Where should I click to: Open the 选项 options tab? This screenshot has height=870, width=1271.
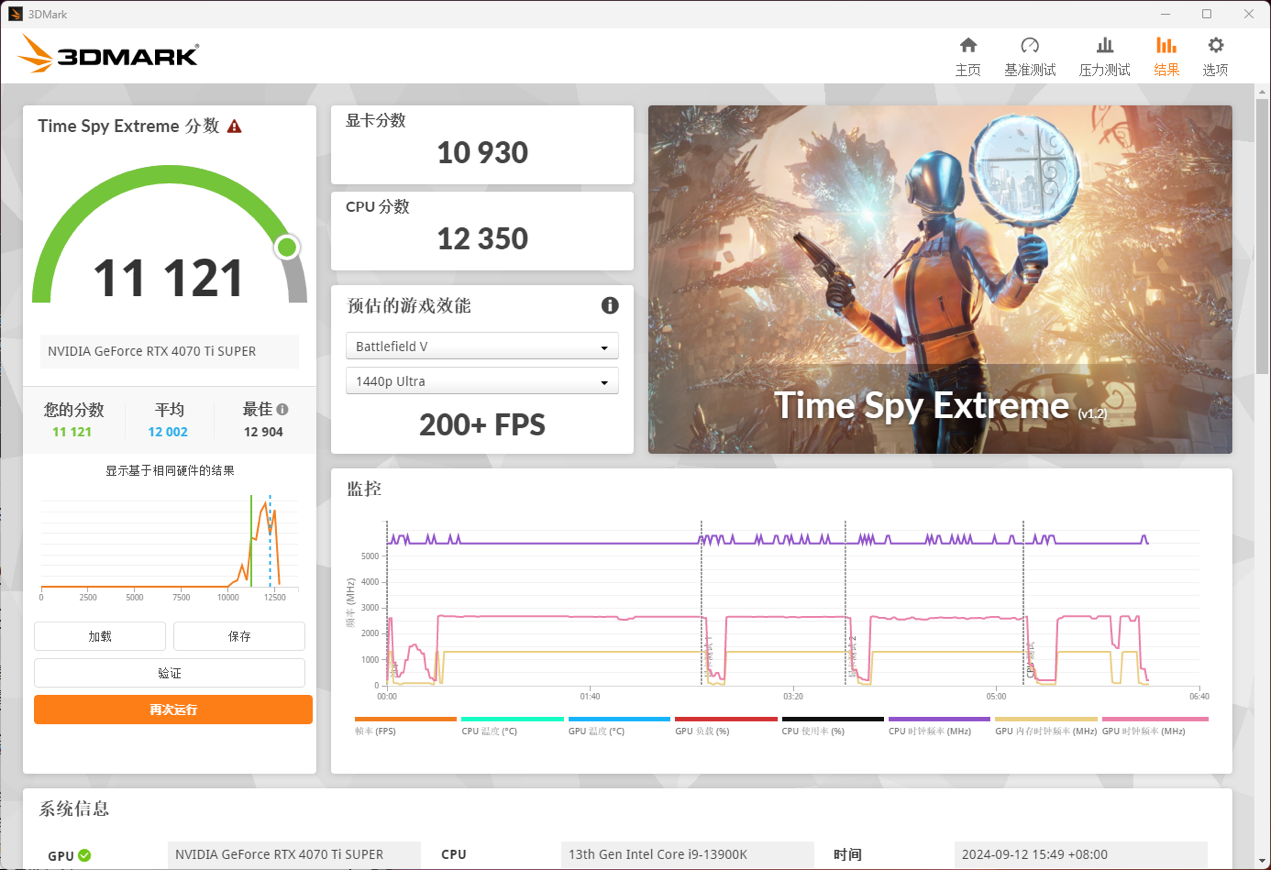click(x=1215, y=57)
